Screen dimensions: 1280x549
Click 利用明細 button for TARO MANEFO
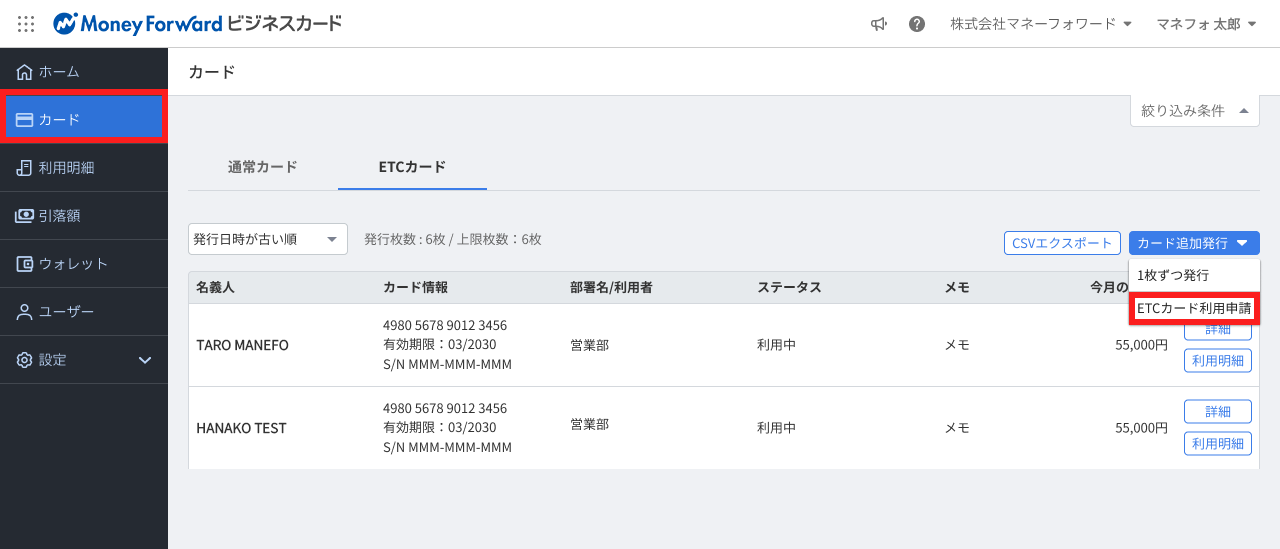click(1217, 361)
